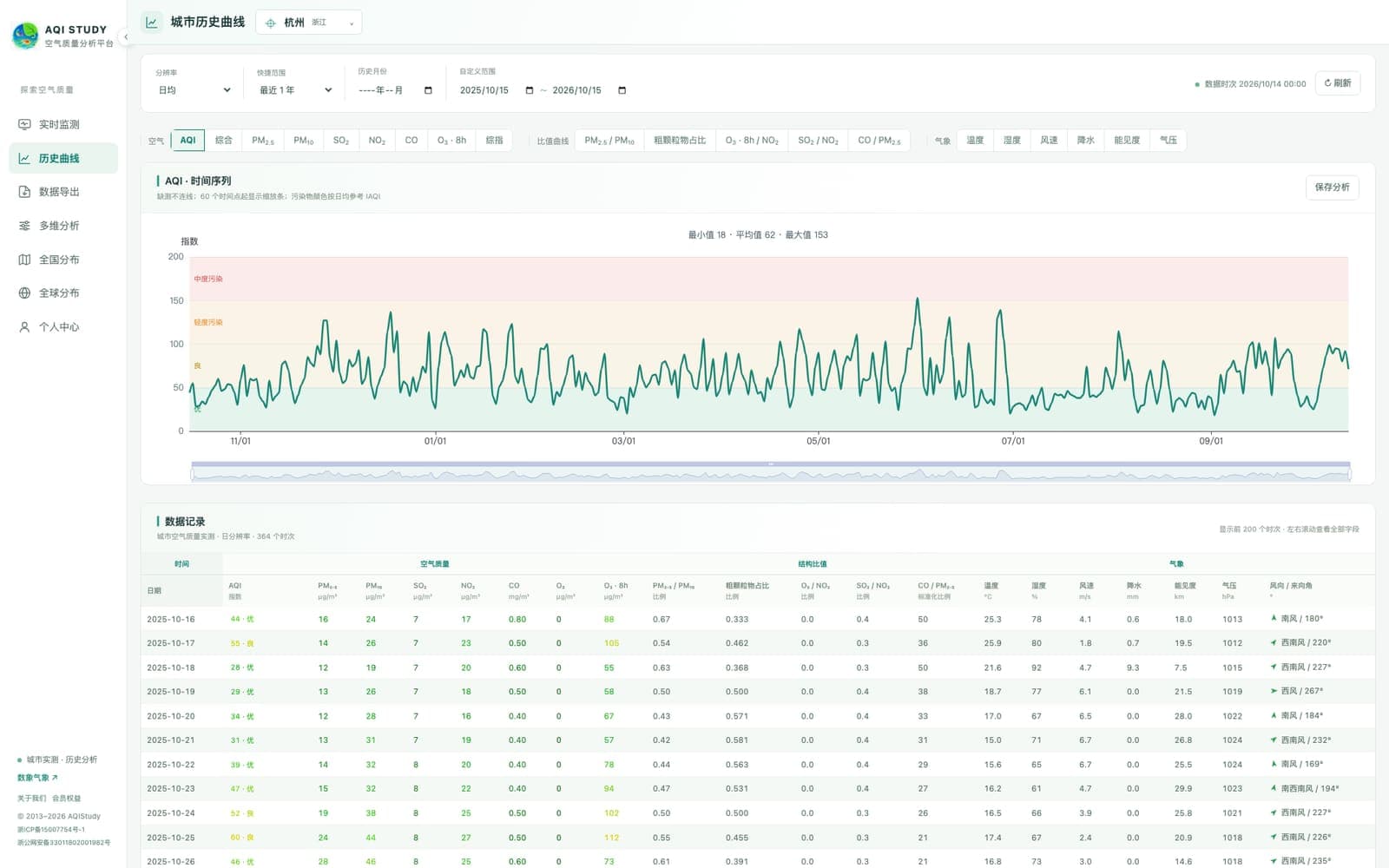Open the 关于我们 link
Screen dimensions: 1389x868
pos(32,799)
